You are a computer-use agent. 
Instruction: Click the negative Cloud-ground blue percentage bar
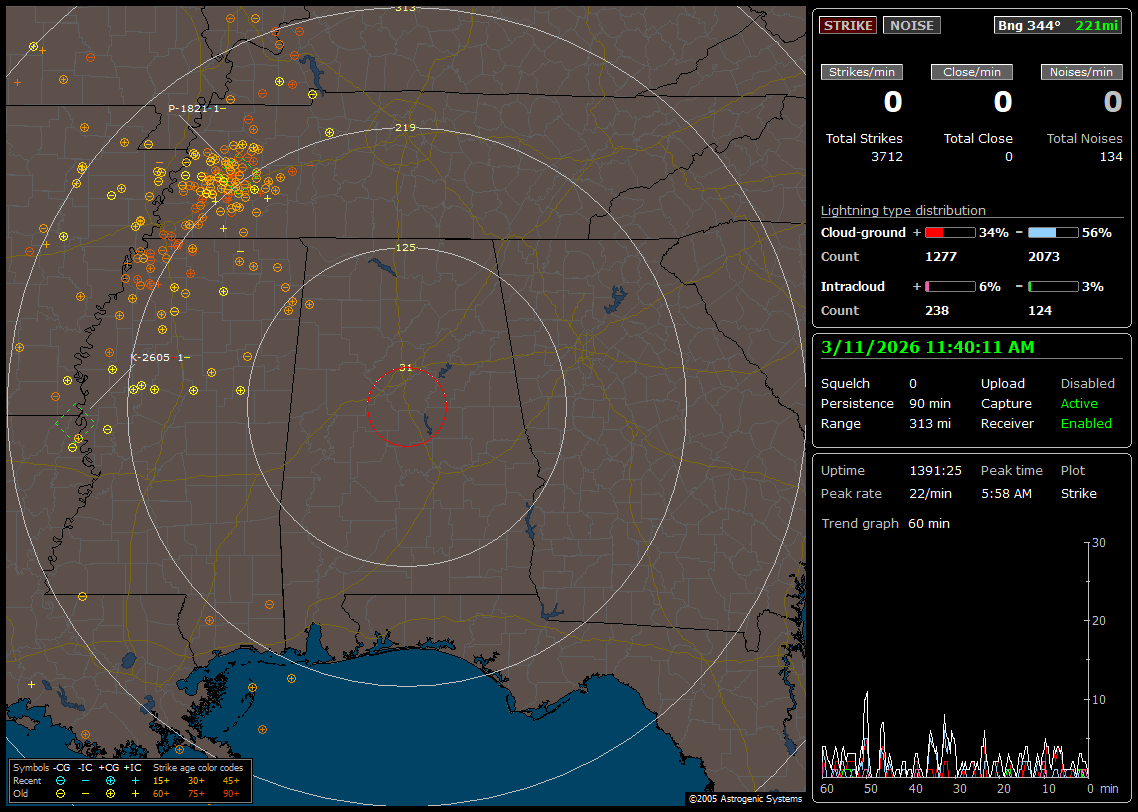1053,233
